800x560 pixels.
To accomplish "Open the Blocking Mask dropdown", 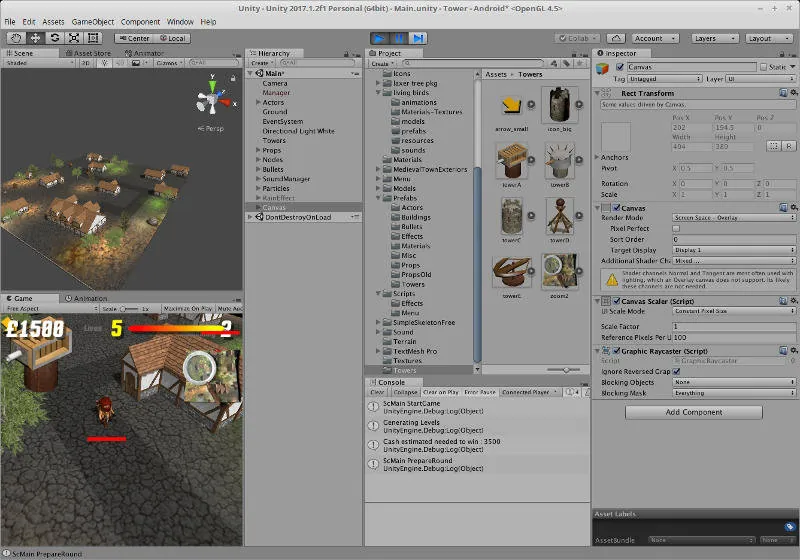I will (x=734, y=393).
